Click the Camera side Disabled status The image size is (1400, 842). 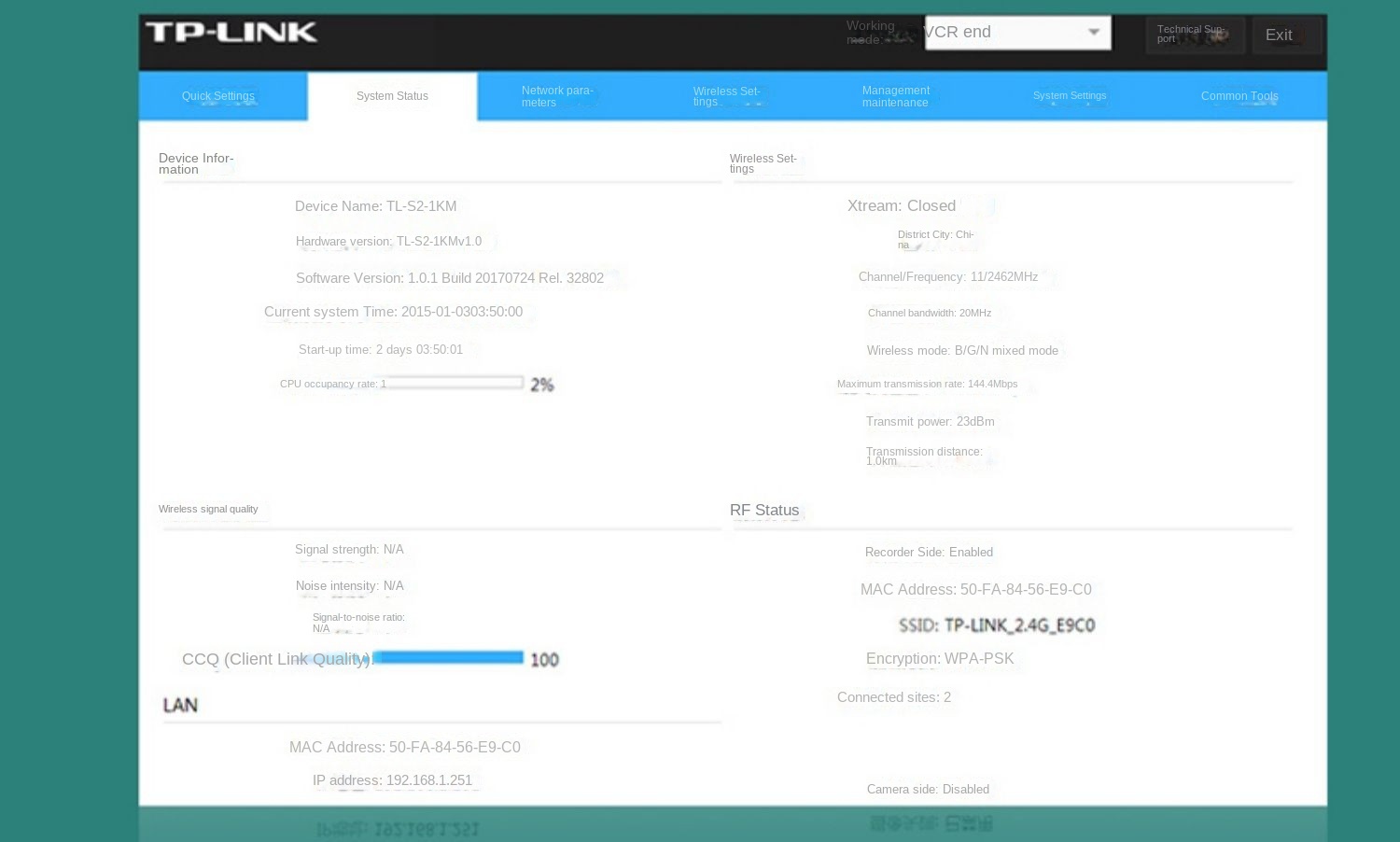(x=928, y=790)
